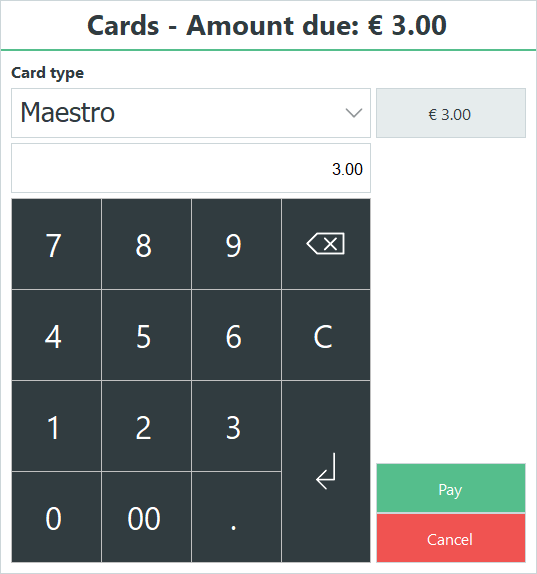Tap the 1 key on keypad
Viewport: 537px width, 574px height.
pyautogui.click(x=56, y=426)
